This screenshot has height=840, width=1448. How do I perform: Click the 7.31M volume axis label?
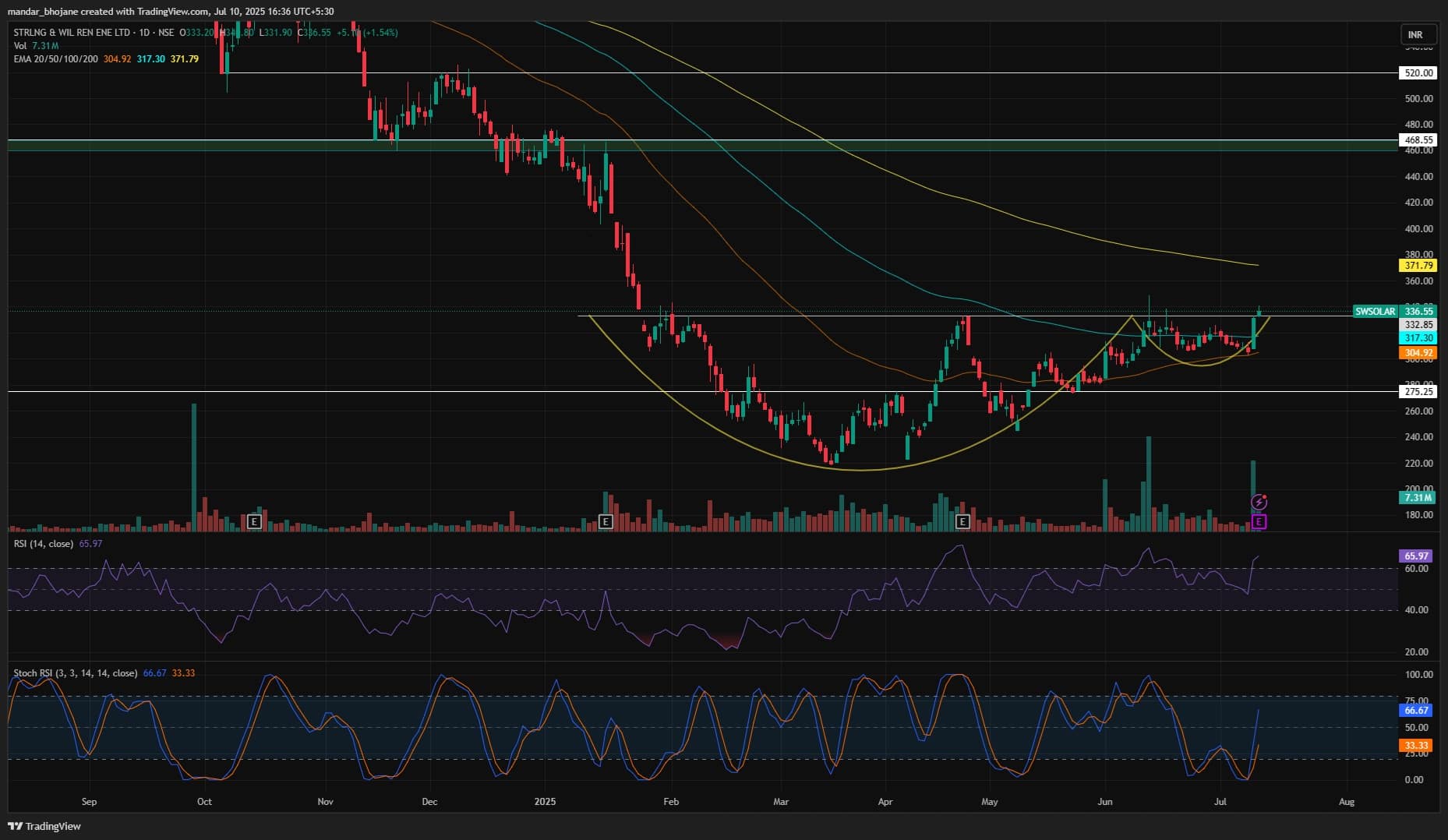[x=1418, y=497]
